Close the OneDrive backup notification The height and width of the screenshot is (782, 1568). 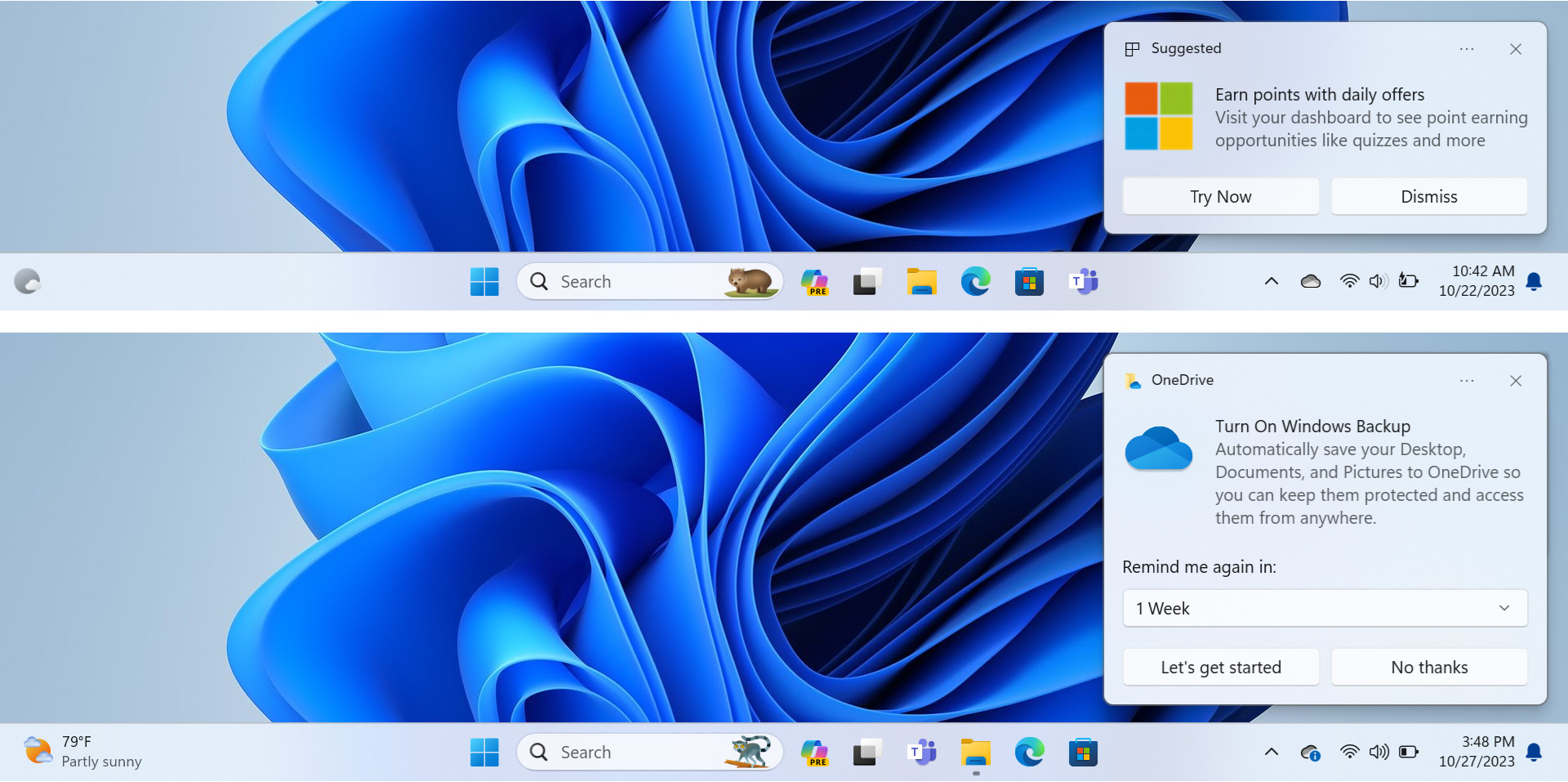pos(1516,381)
